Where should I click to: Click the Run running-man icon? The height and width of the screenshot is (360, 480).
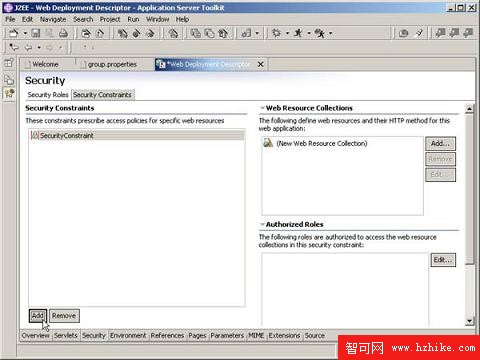[x=298, y=33]
